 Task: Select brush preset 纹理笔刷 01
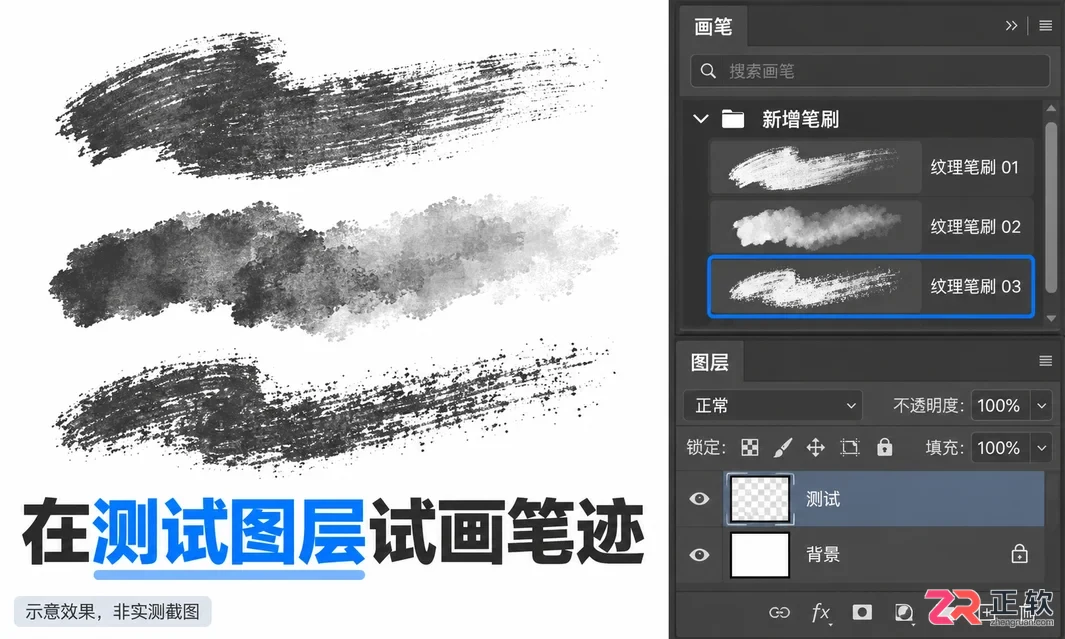point(871,167)
